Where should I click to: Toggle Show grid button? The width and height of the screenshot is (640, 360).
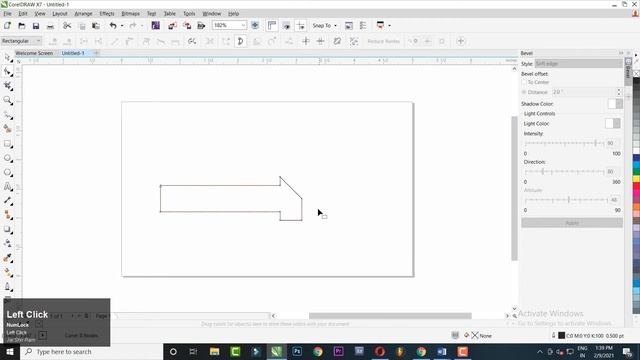(287, 26)
